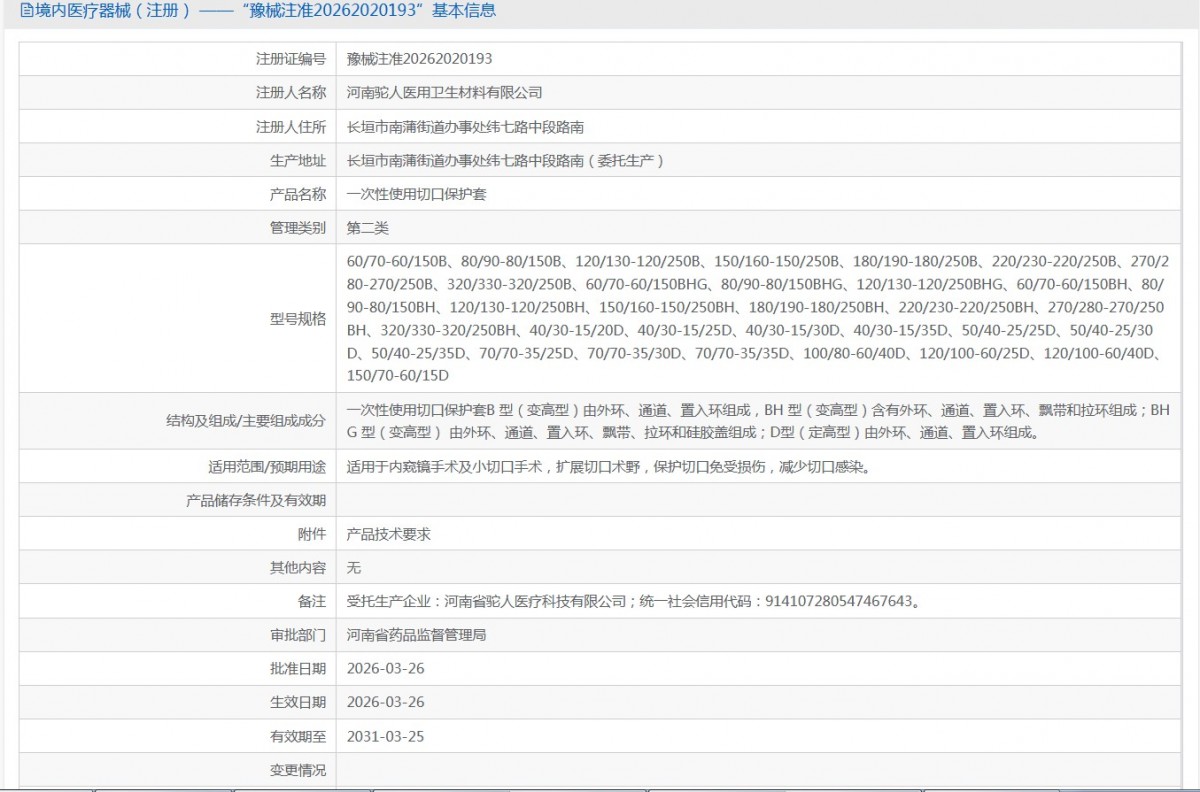Select registrant name 河南驼人医用卫生材料有限公司
The height and width of the screenshot is (792, 1200).
click(444, 93)
